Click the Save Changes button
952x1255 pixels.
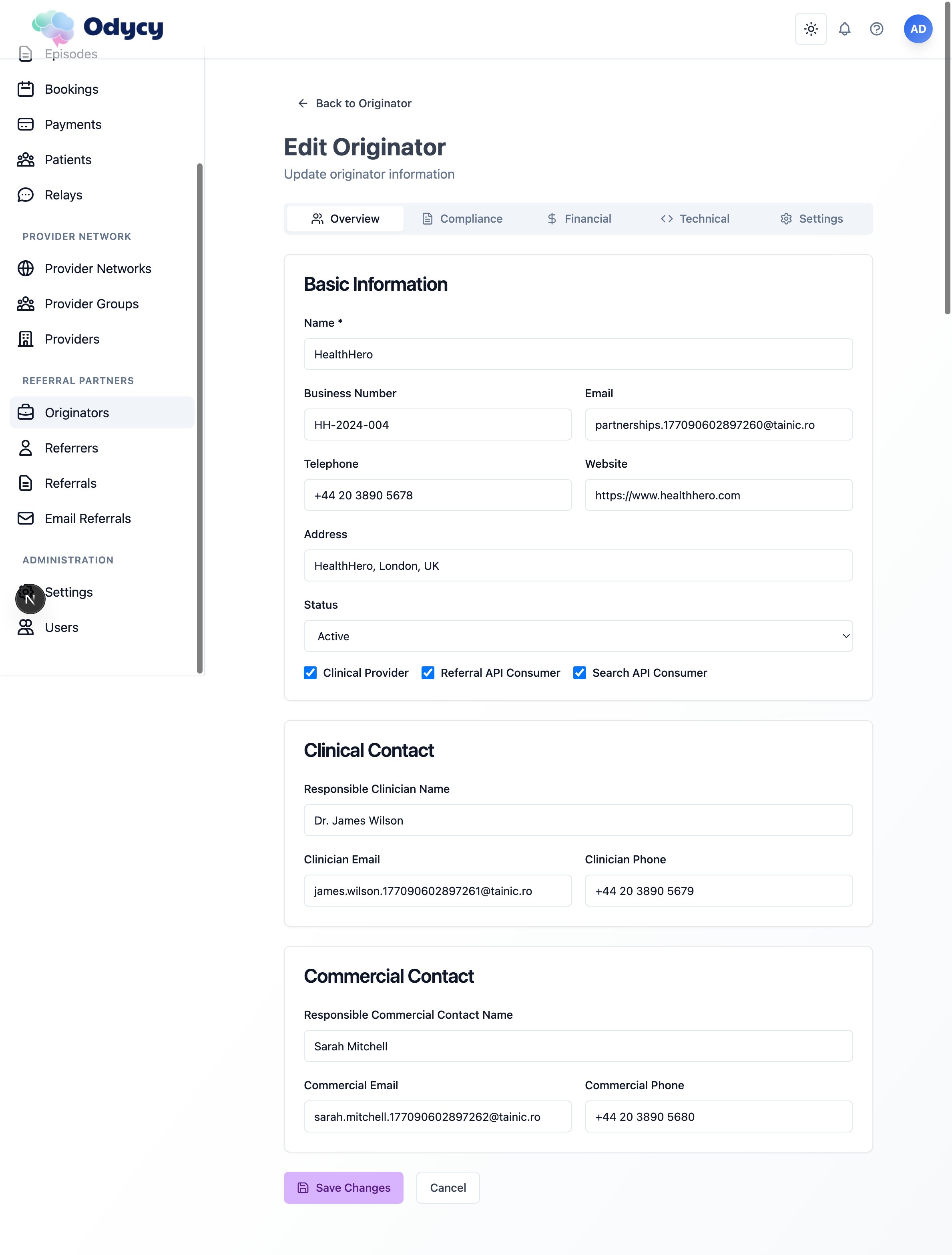(343, 1187)
